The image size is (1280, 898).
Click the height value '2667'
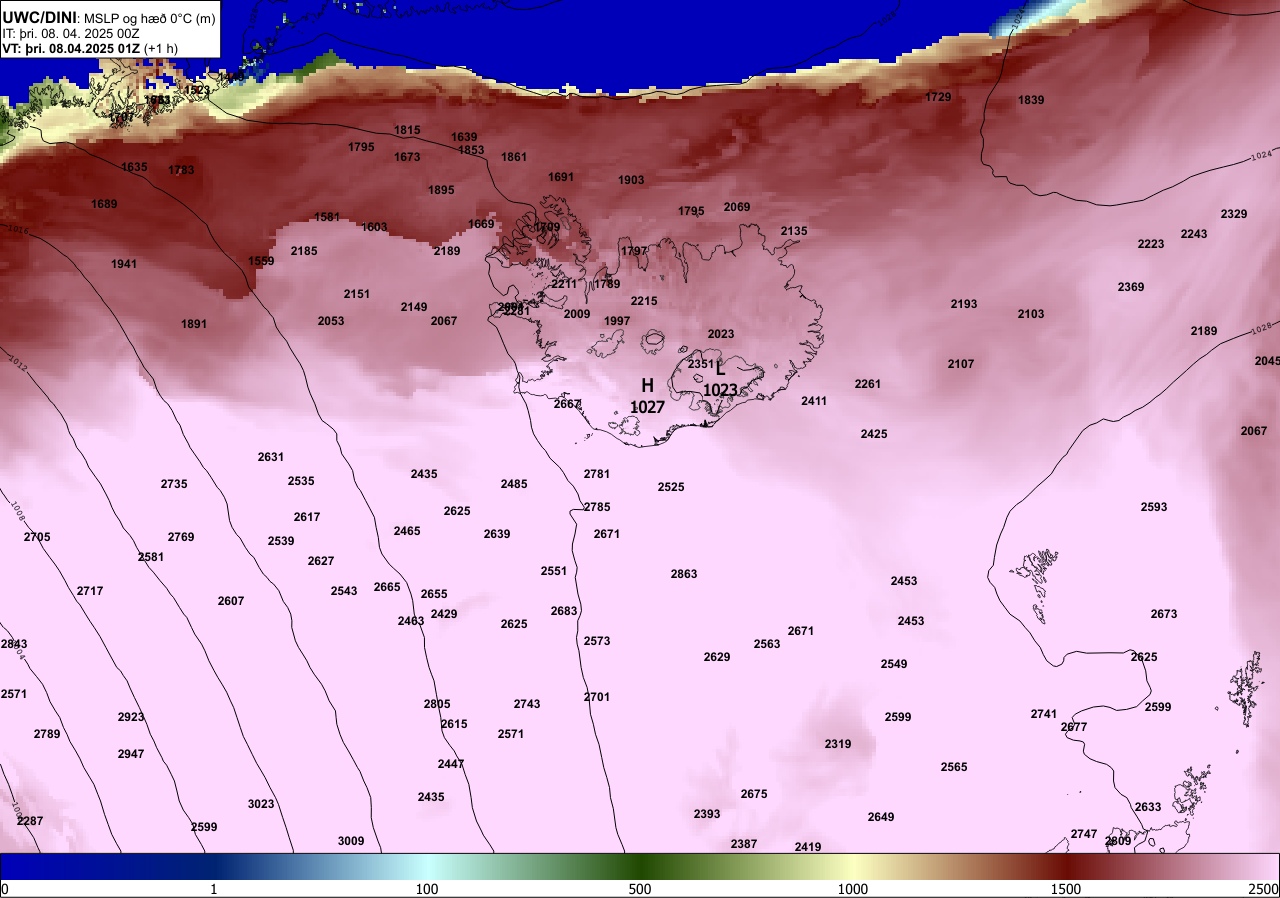(567, 404)
